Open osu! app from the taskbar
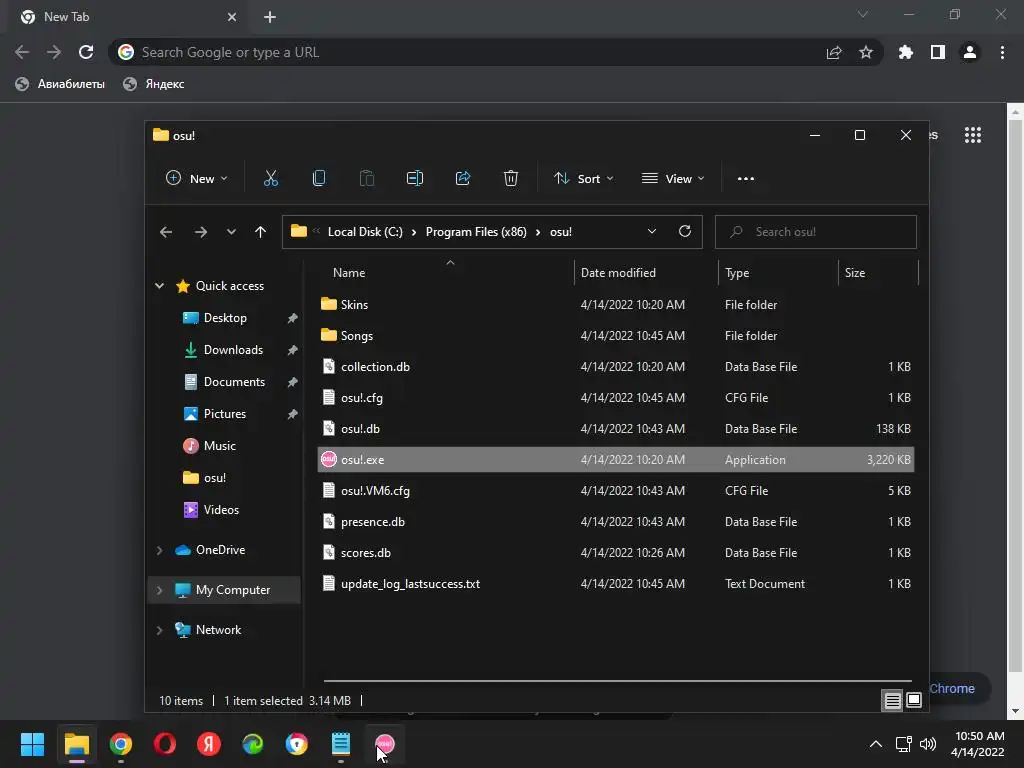 [x=385, y=744]
